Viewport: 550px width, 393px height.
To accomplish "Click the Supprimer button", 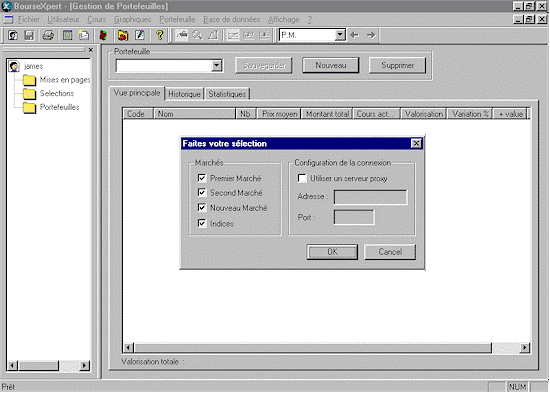I will pyautogui.click(x=397, y=65).
